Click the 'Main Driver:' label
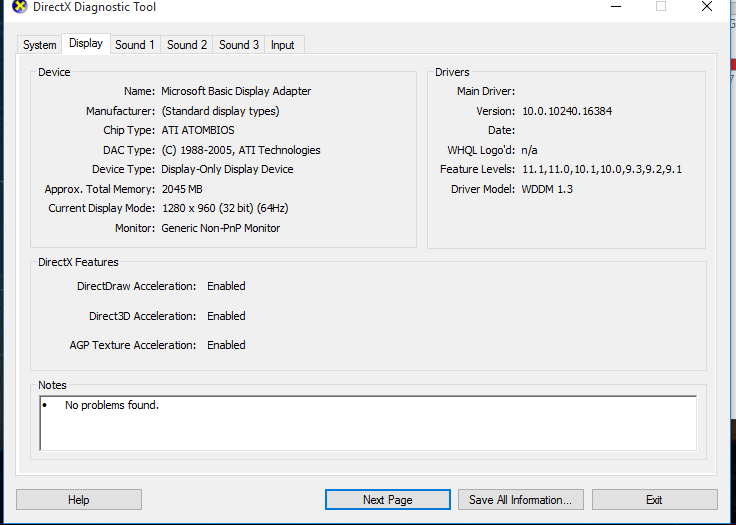Screen dimensions: 736x525 tap(486, 91)
